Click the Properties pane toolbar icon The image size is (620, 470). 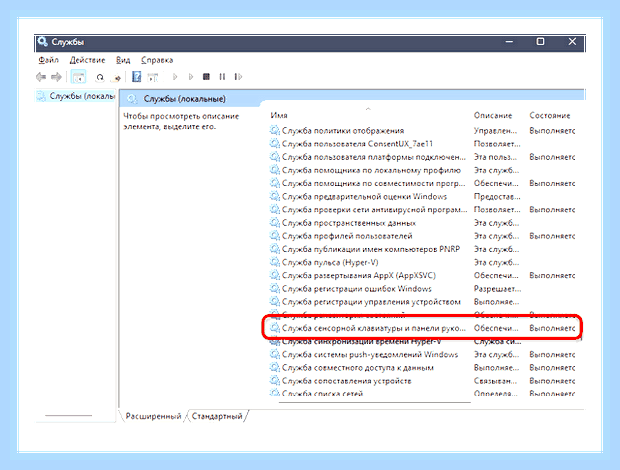[153, 77]
